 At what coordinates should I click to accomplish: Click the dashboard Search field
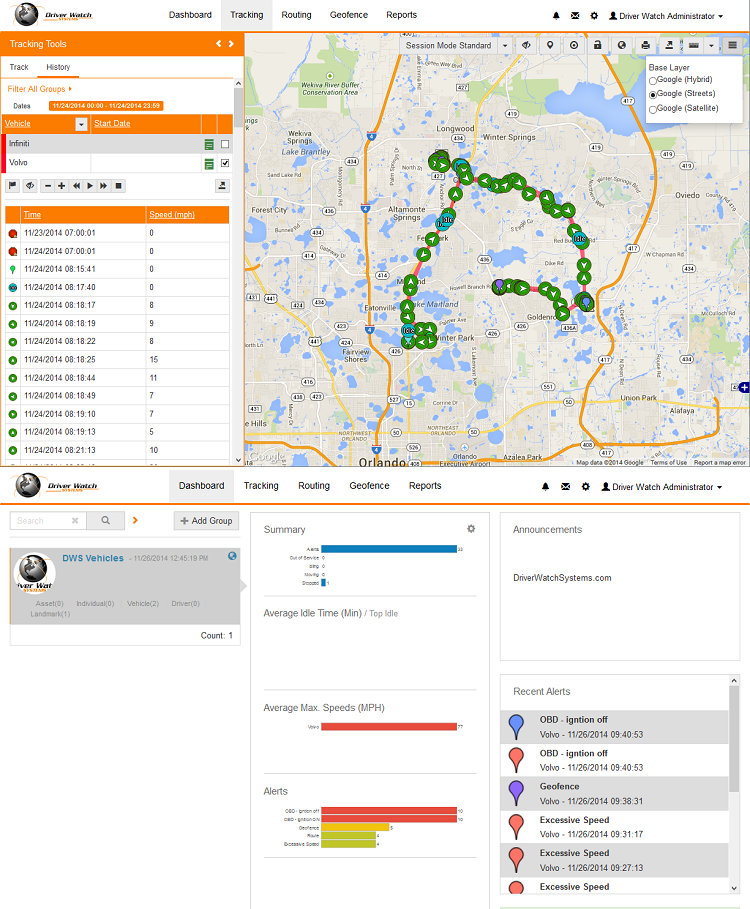click(48, 521)
